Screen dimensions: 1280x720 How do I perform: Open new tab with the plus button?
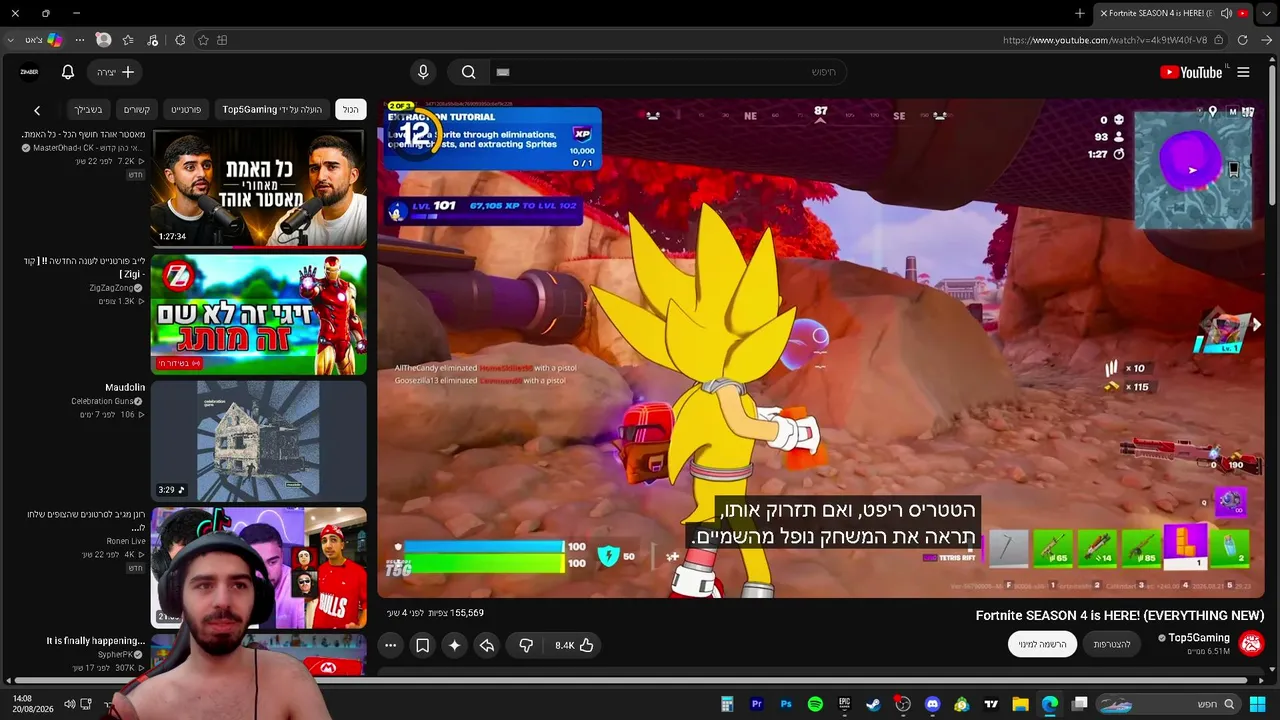pos(1080,13)
